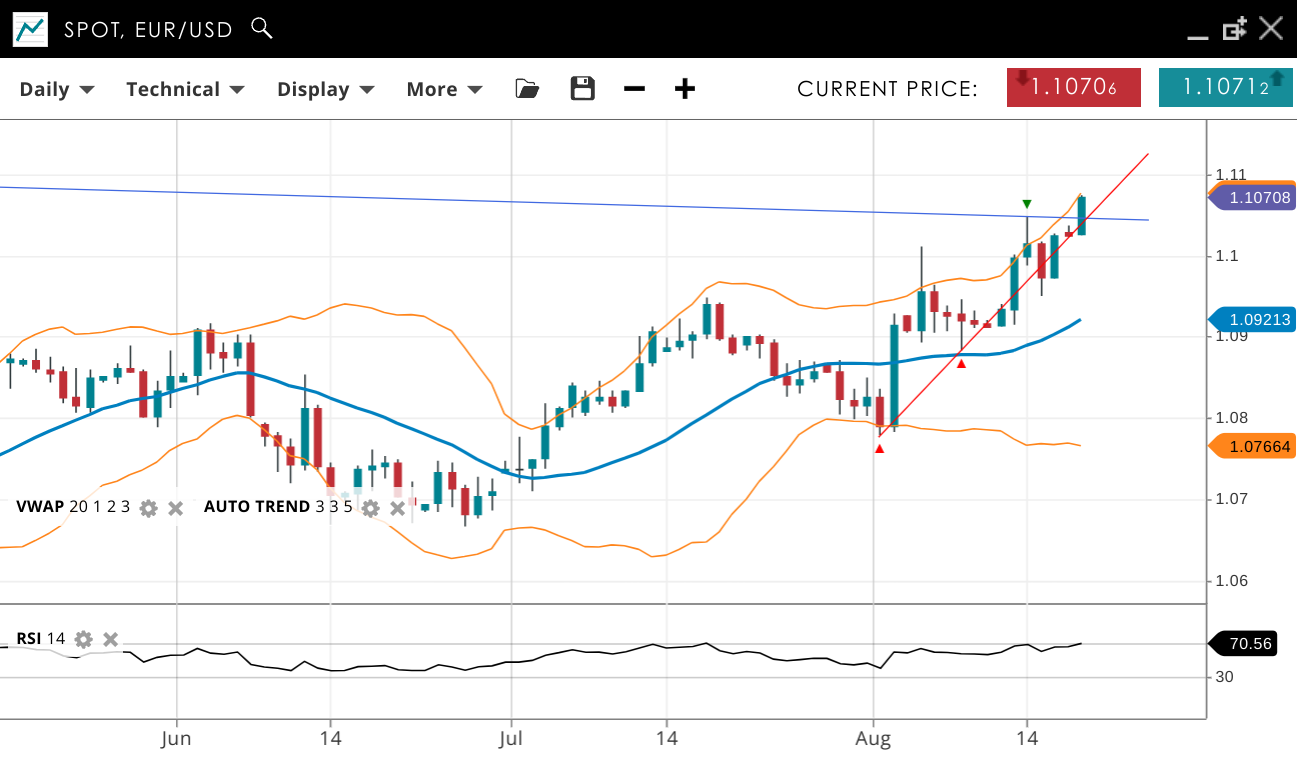
Task: Click the red sell price 1.1070
Action: (1073, 87)
